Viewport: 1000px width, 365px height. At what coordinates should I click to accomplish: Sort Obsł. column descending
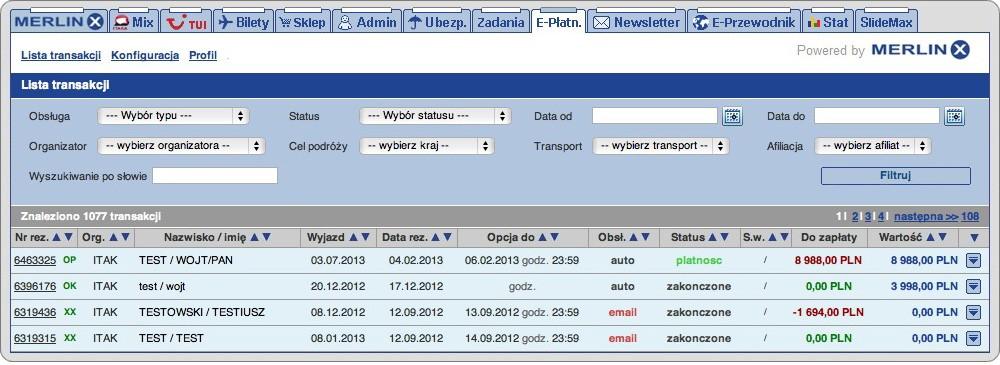click(x=645, y=237)
